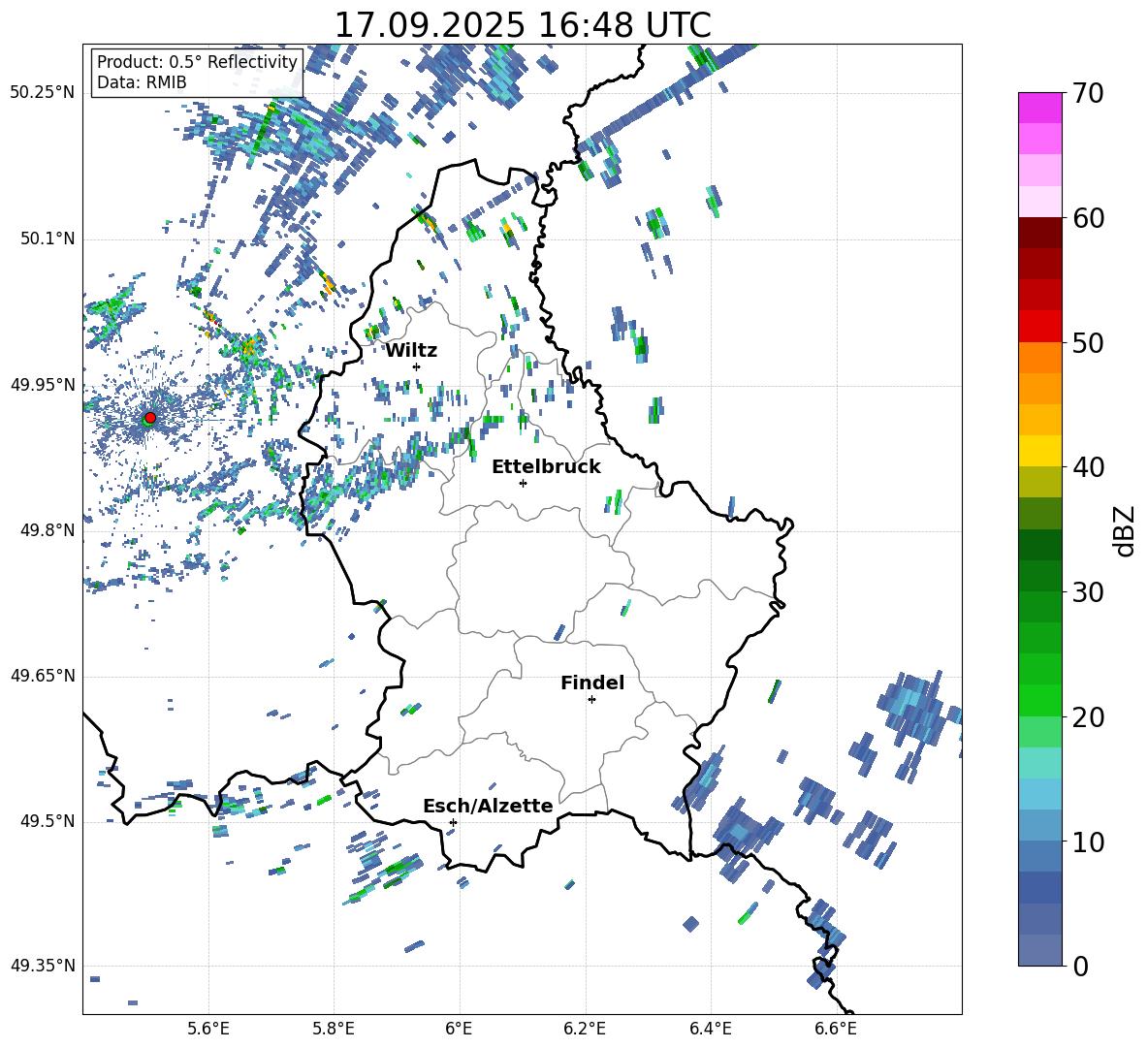Click the 5.8°E longitude label
The width and height of the screenshot is (1148, 1048).
click(334, 1029)
